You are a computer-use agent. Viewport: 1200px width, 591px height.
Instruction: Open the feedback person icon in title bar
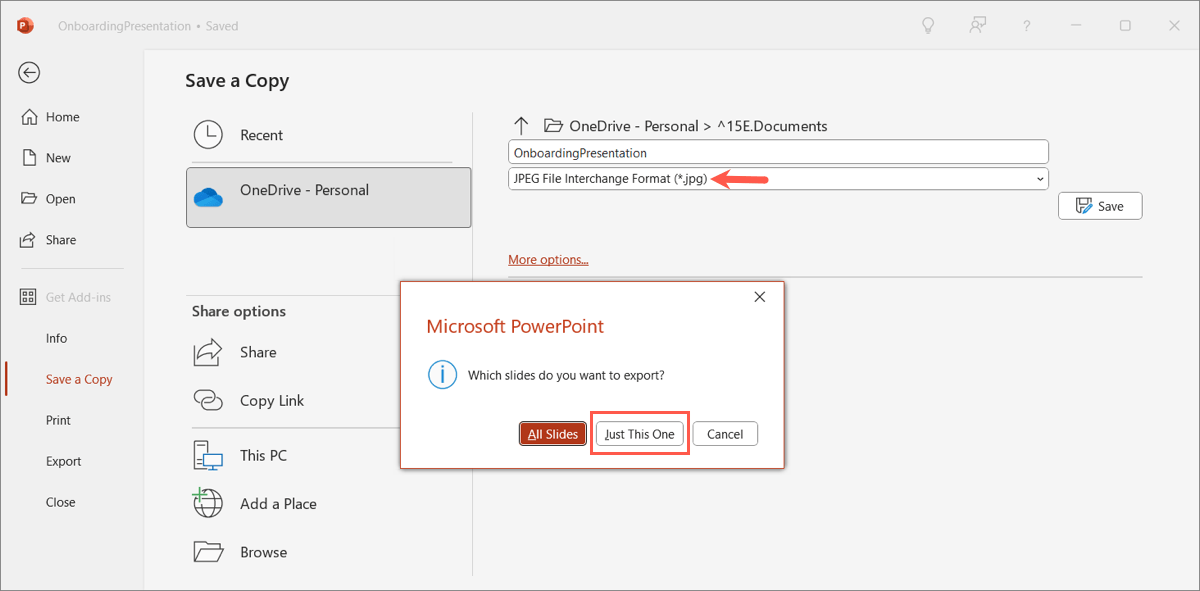(x=978, y=26)
